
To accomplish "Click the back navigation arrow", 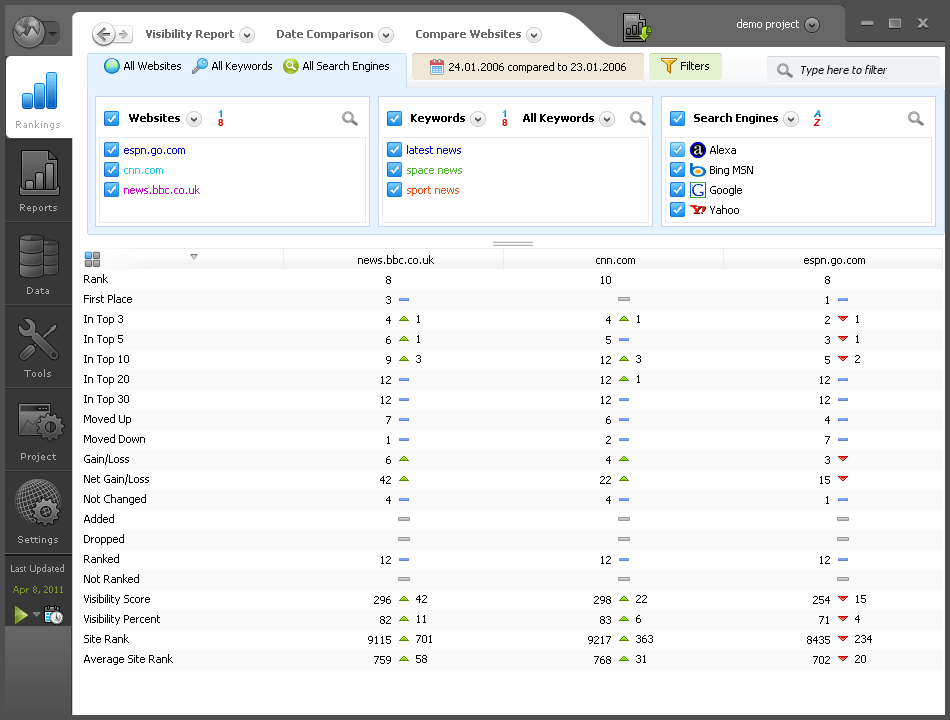I will point(104,35).
